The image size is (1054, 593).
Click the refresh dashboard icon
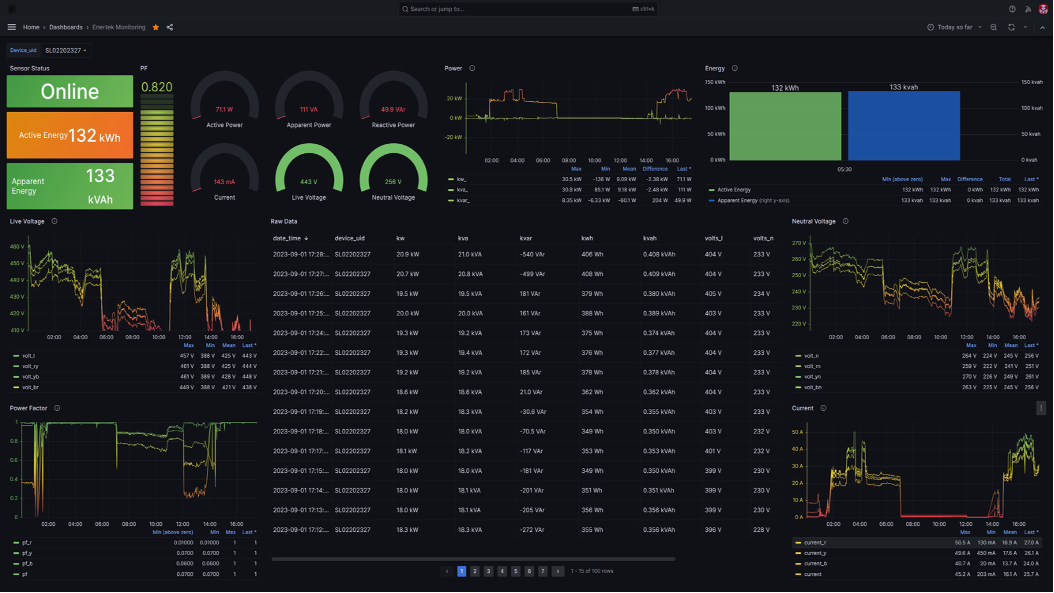point(1011,27)
